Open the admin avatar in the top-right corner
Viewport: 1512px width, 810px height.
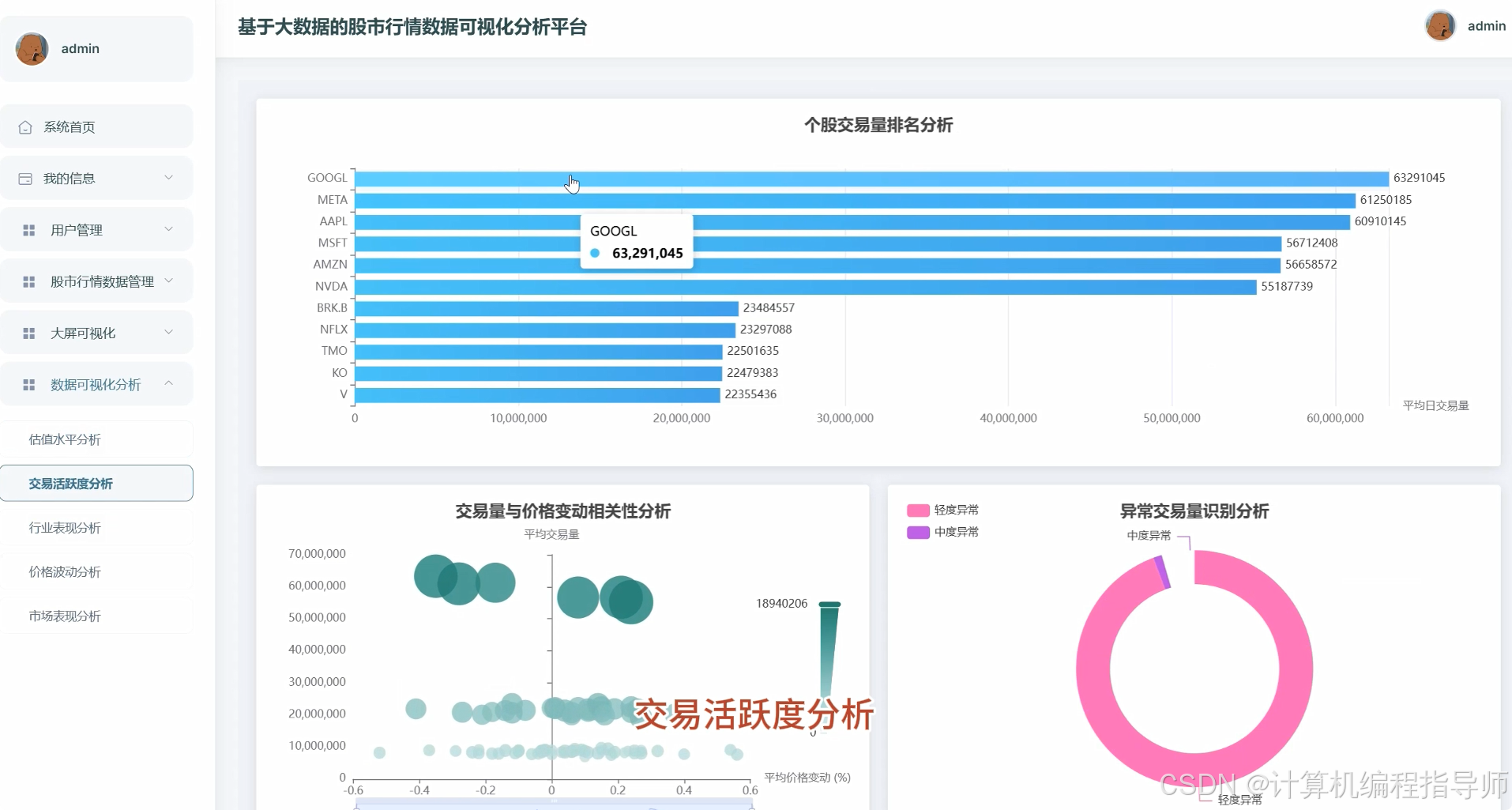pos(1441,25)
